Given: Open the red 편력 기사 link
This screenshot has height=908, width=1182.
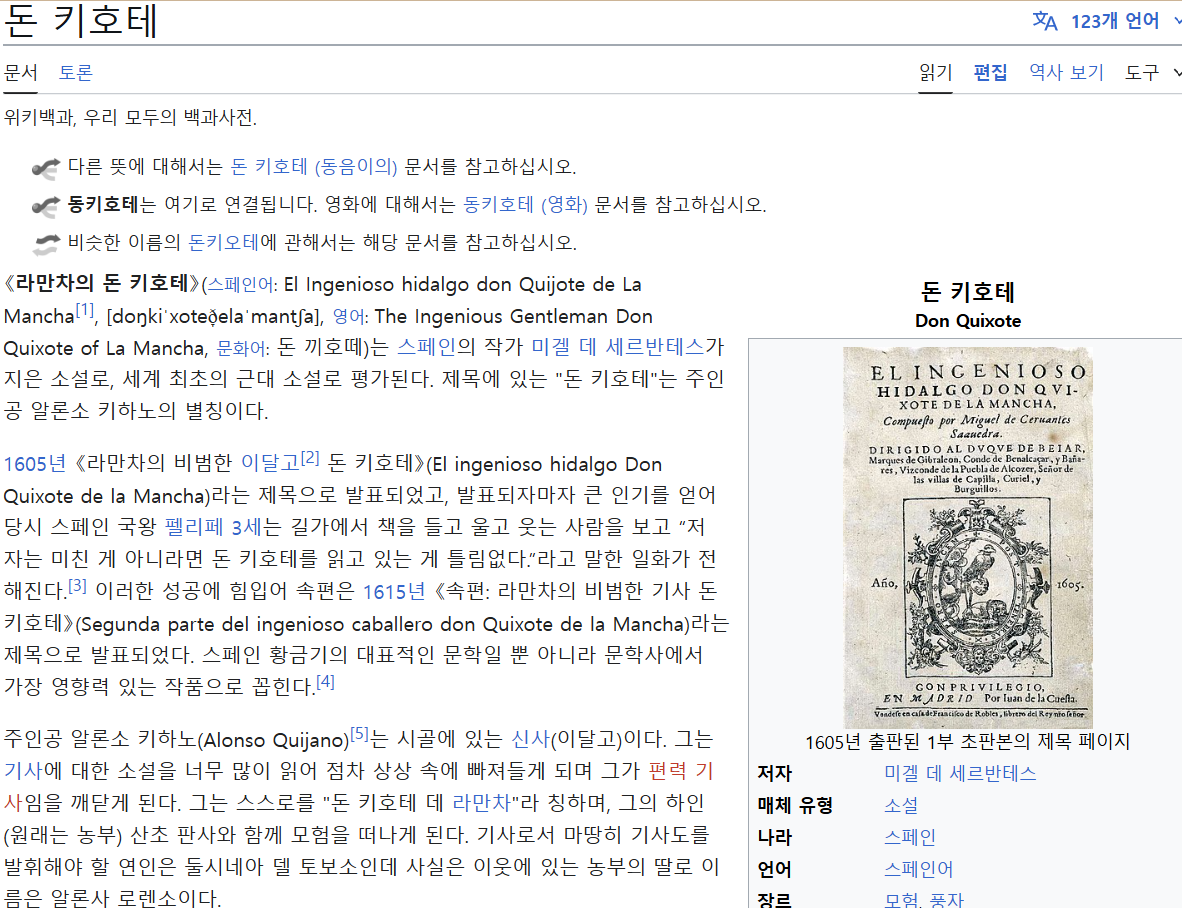Looking at the screenshot, I should click(x=681, y=770).
